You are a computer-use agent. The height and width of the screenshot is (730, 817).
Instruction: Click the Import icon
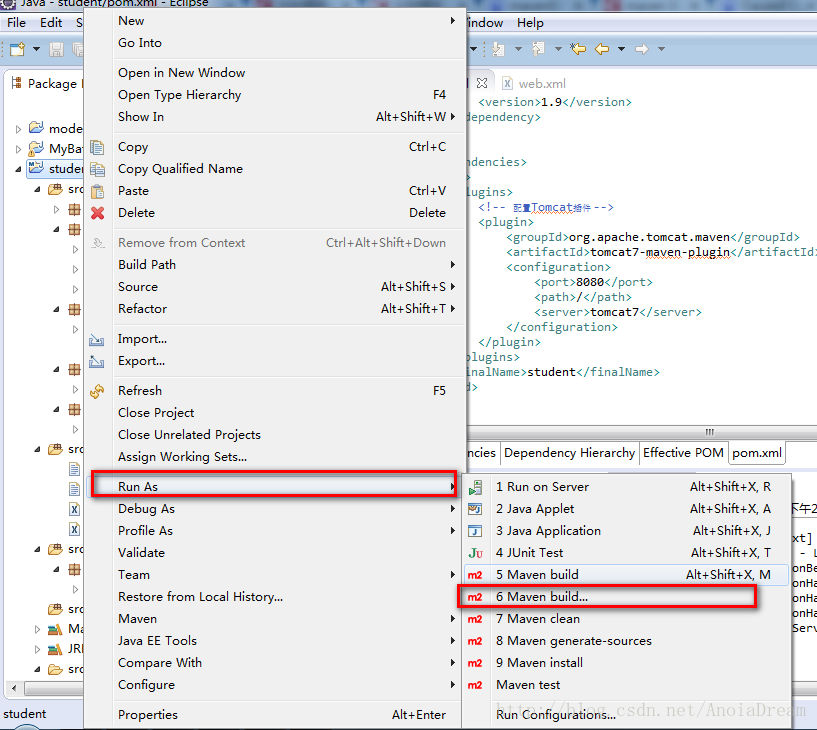pyautogui.click(x=96, y=340)
